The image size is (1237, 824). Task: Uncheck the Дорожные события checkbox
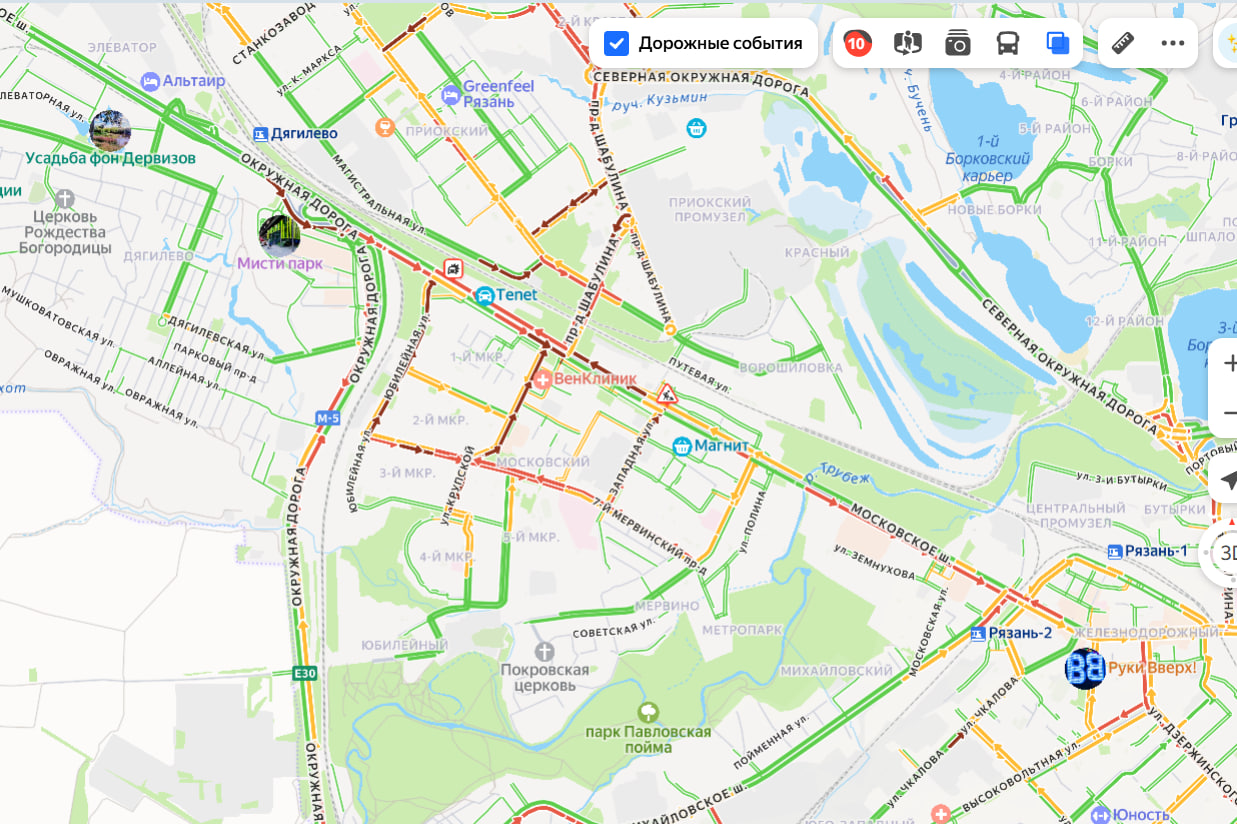point(617,43)
